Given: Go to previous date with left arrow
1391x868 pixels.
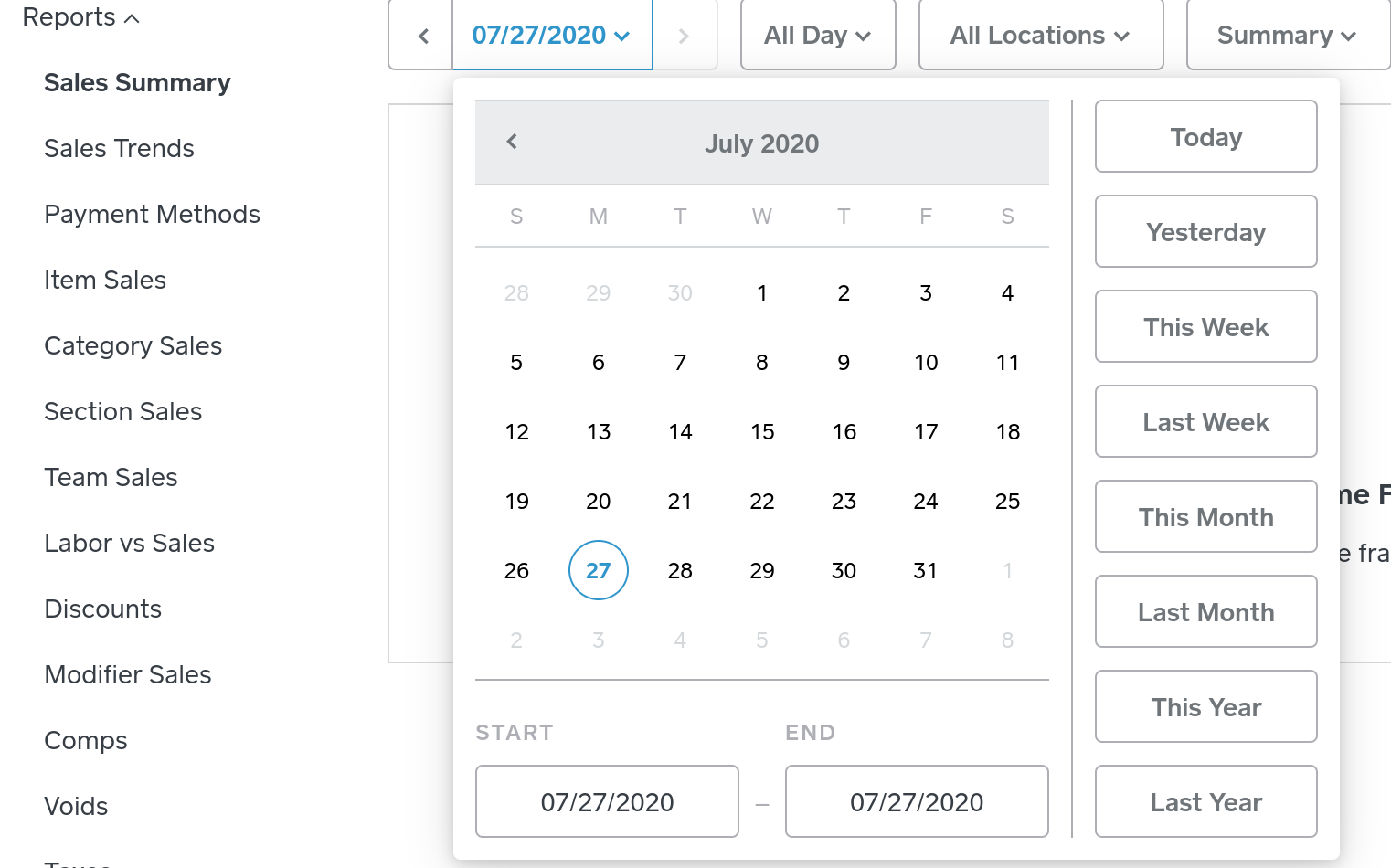Looking at the screenshot, I should 422,36.
